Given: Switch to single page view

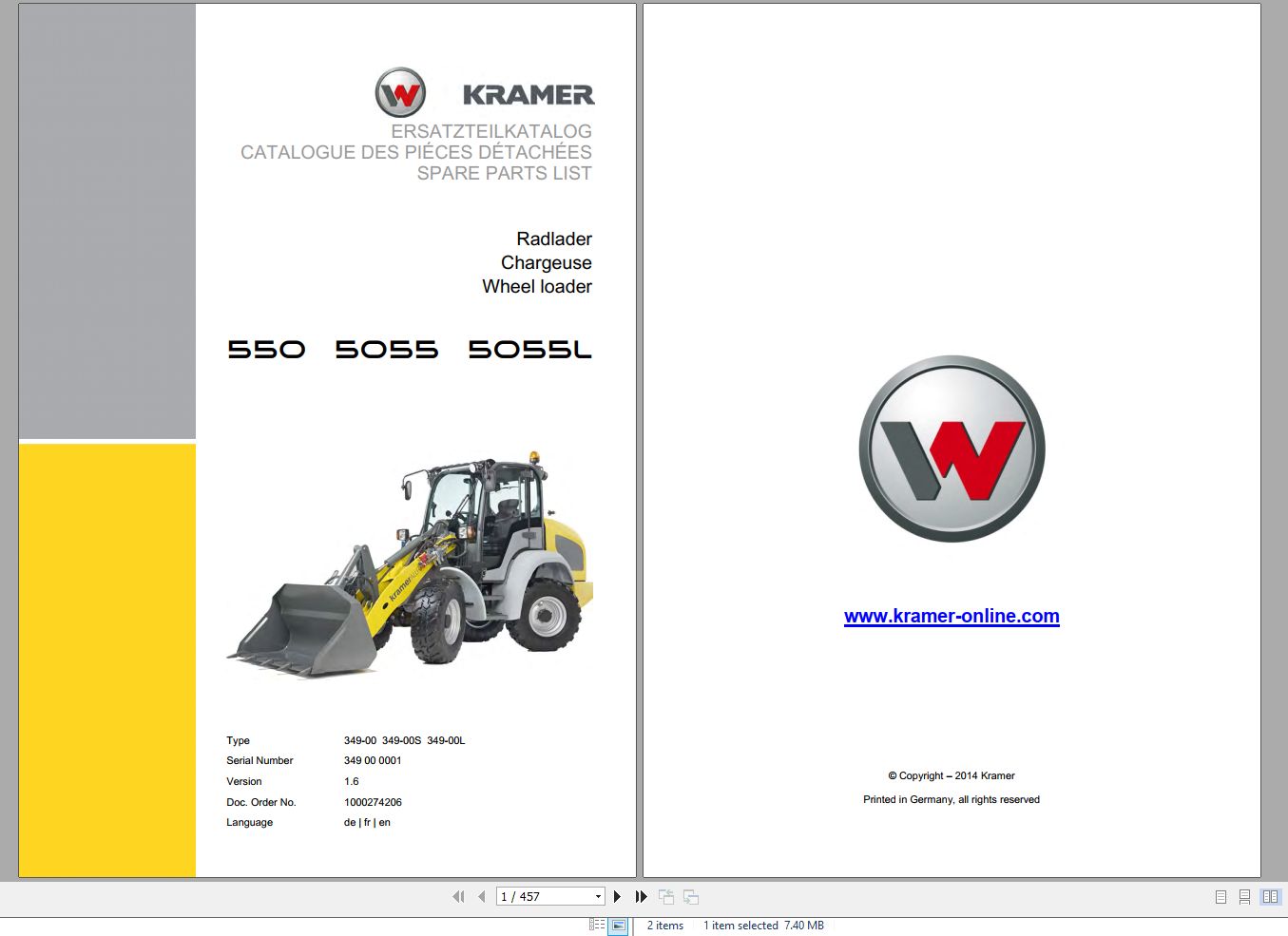Looking at the screenshot, I should coord(1221,897).
